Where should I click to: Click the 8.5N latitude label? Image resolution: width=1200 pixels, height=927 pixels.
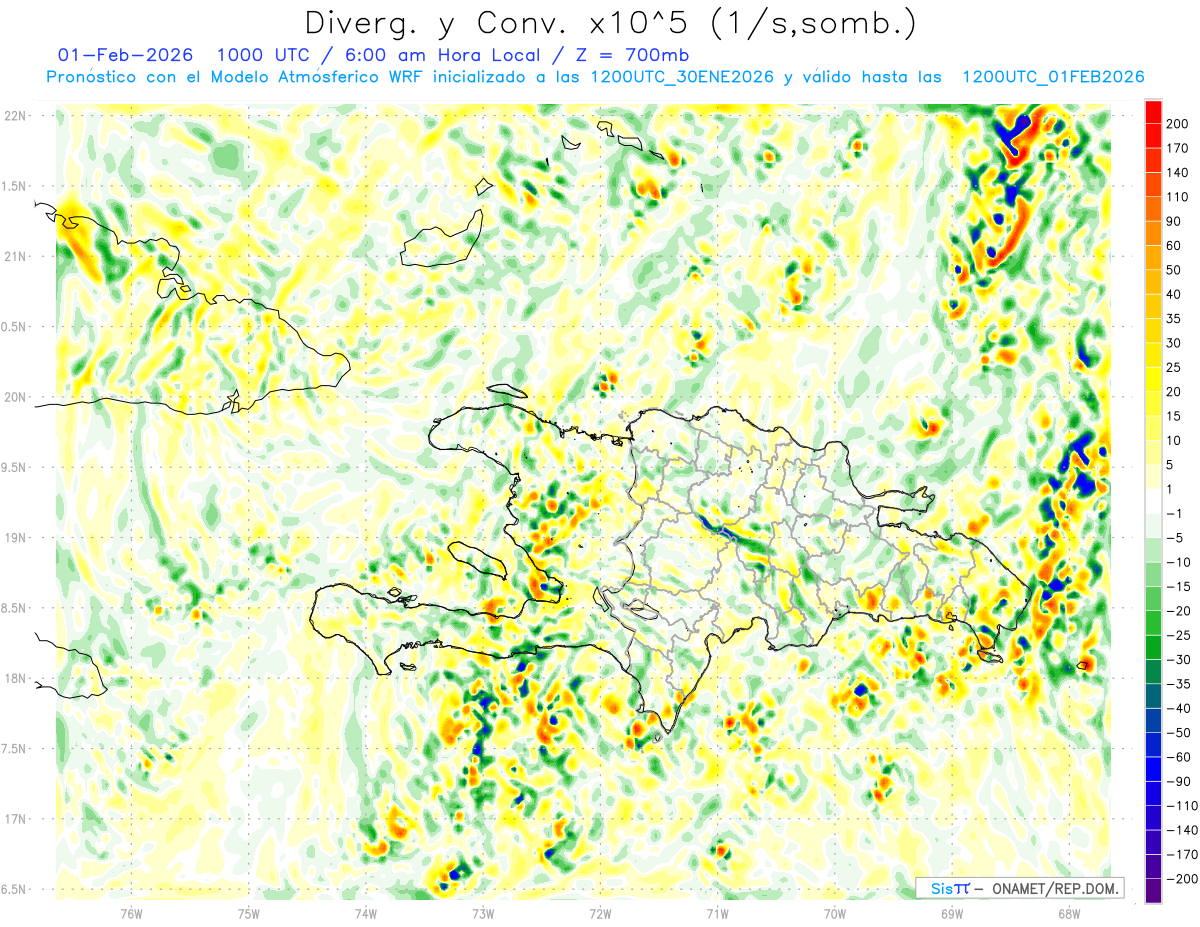15,608
